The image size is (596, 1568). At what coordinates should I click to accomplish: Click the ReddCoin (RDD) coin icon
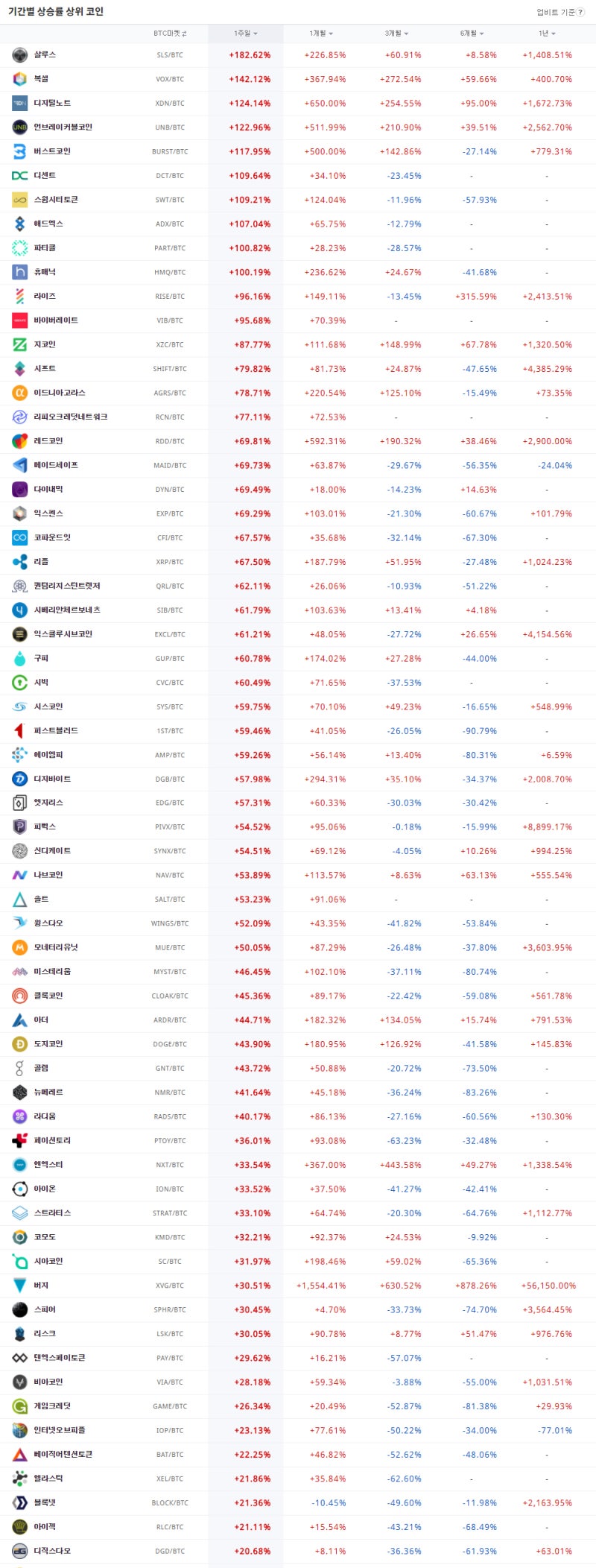[20, 441]
